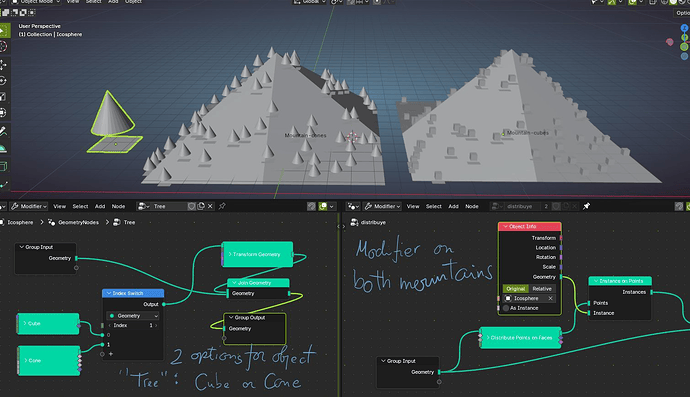Image resolution: width=690 pixels, height=397 pixels.
Task: Open View menu in left node editor
Action: 59,206
